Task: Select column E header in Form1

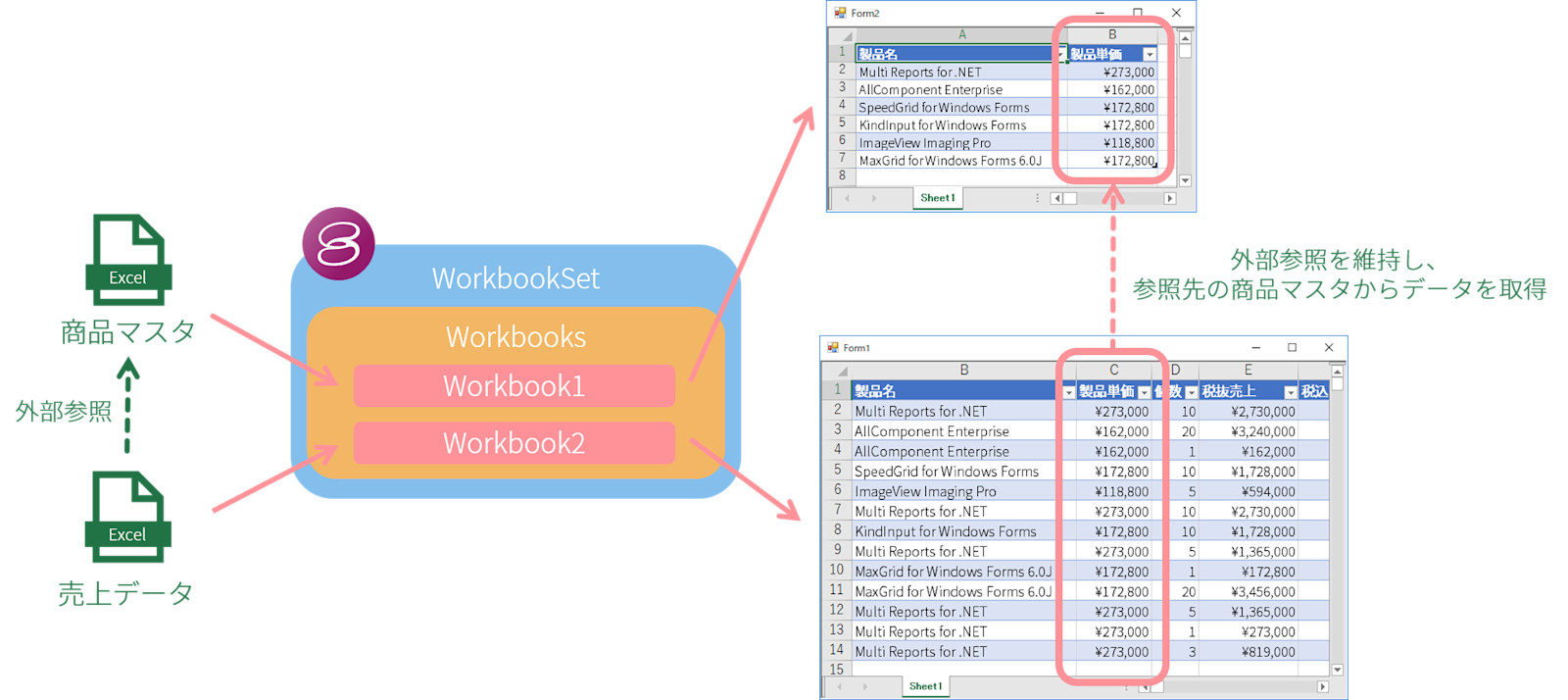Action: [x=1249, y=371]
